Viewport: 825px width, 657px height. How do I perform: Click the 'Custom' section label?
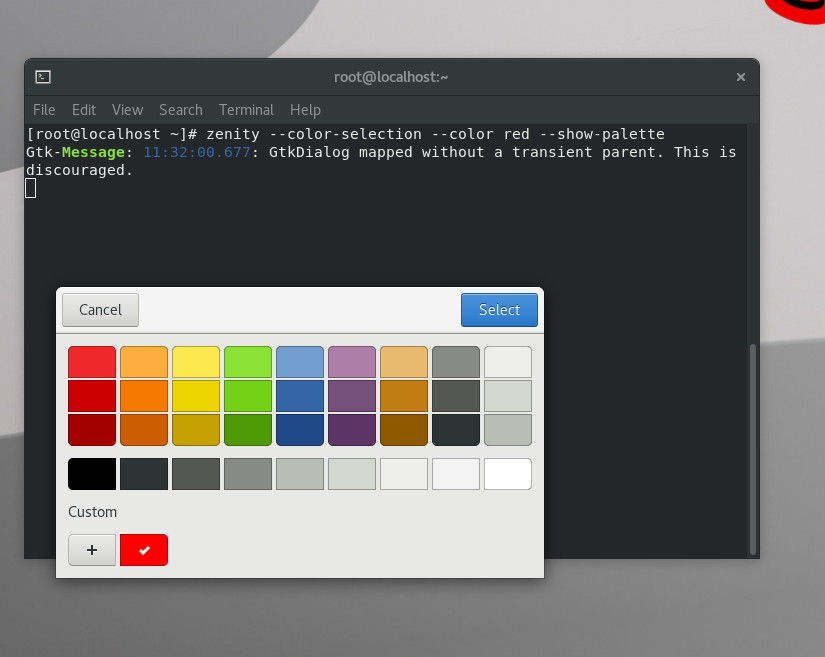(93, 512)
